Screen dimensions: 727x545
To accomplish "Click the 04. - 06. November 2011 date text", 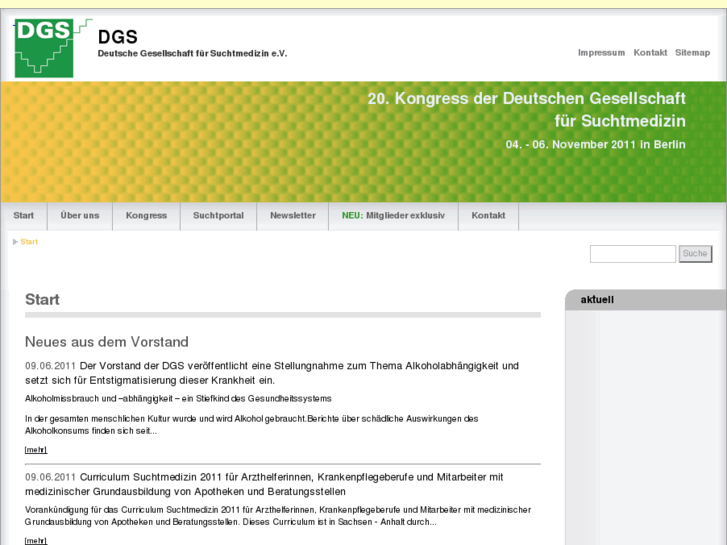I will pos(595,144).
